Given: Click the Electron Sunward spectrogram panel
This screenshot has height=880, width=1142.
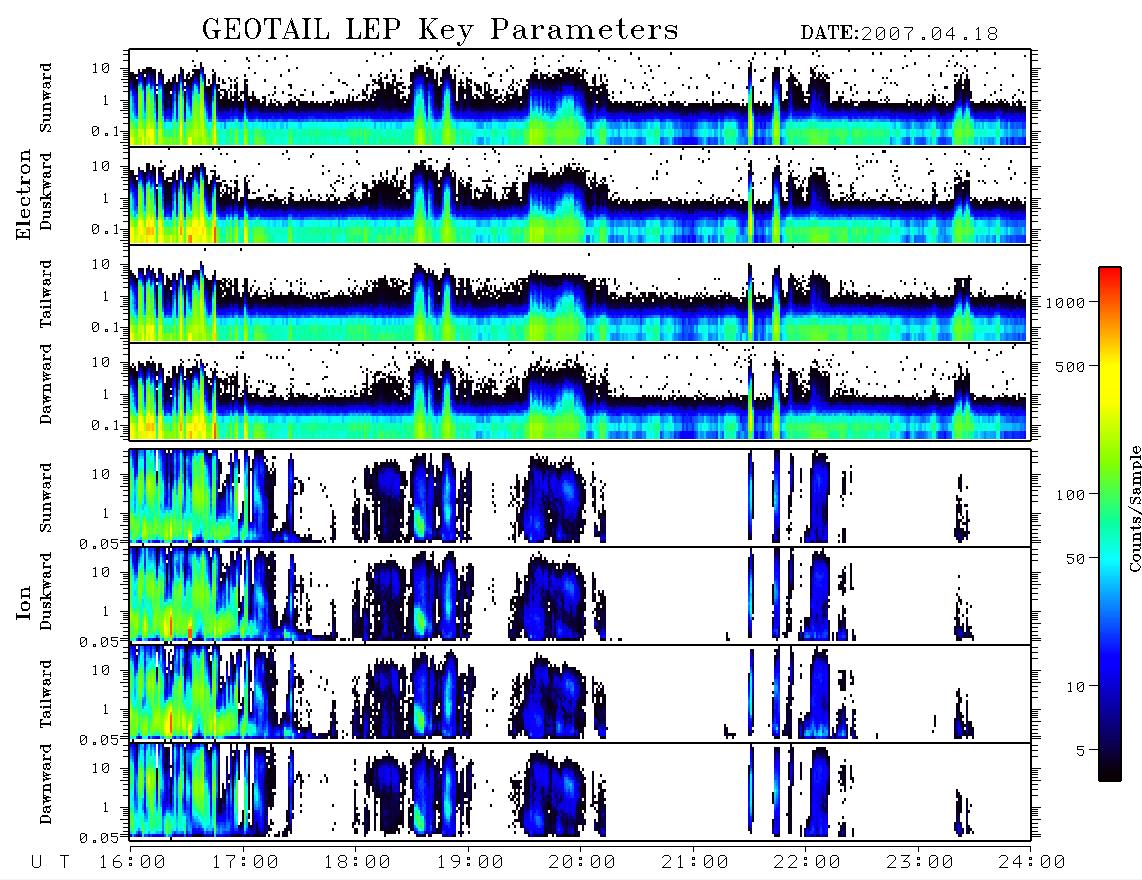Looking at the screenshot, I should [x=580, y=98].
